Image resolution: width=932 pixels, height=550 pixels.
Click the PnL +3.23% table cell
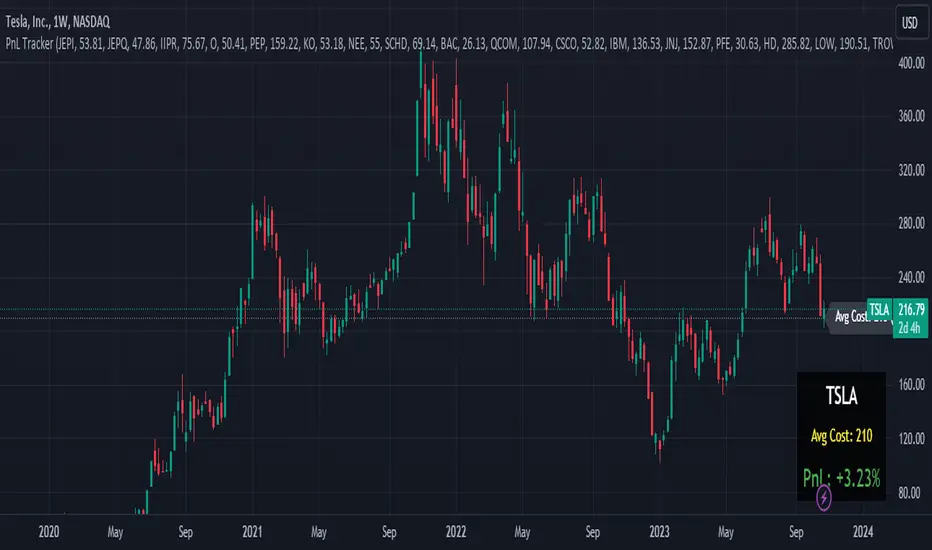pyautogui.click(x=841, y=477)
